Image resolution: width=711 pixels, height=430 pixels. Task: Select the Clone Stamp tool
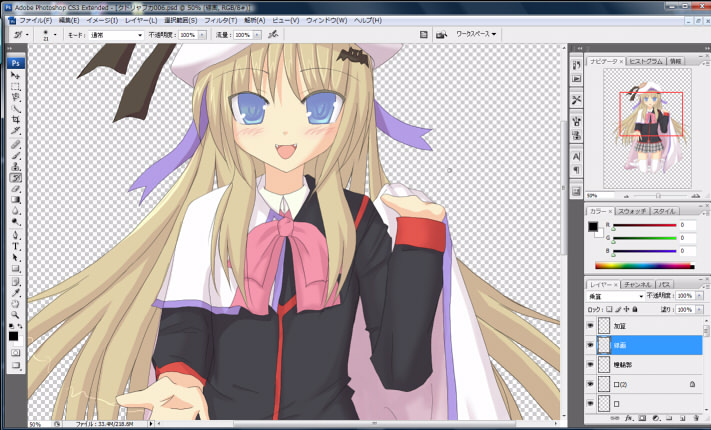coord(15,166)
